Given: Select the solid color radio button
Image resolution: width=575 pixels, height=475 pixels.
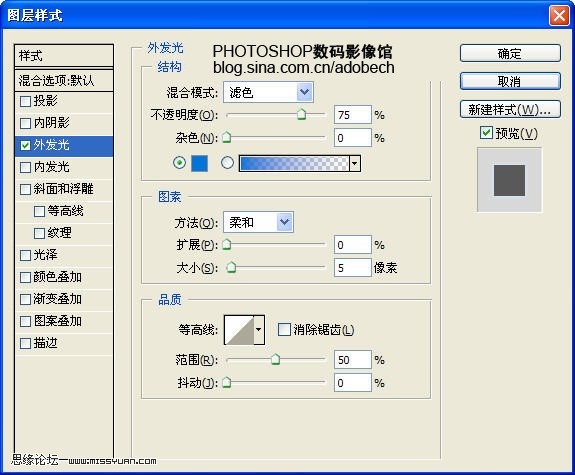Looking at the screenshot, I should click(179, 162).
